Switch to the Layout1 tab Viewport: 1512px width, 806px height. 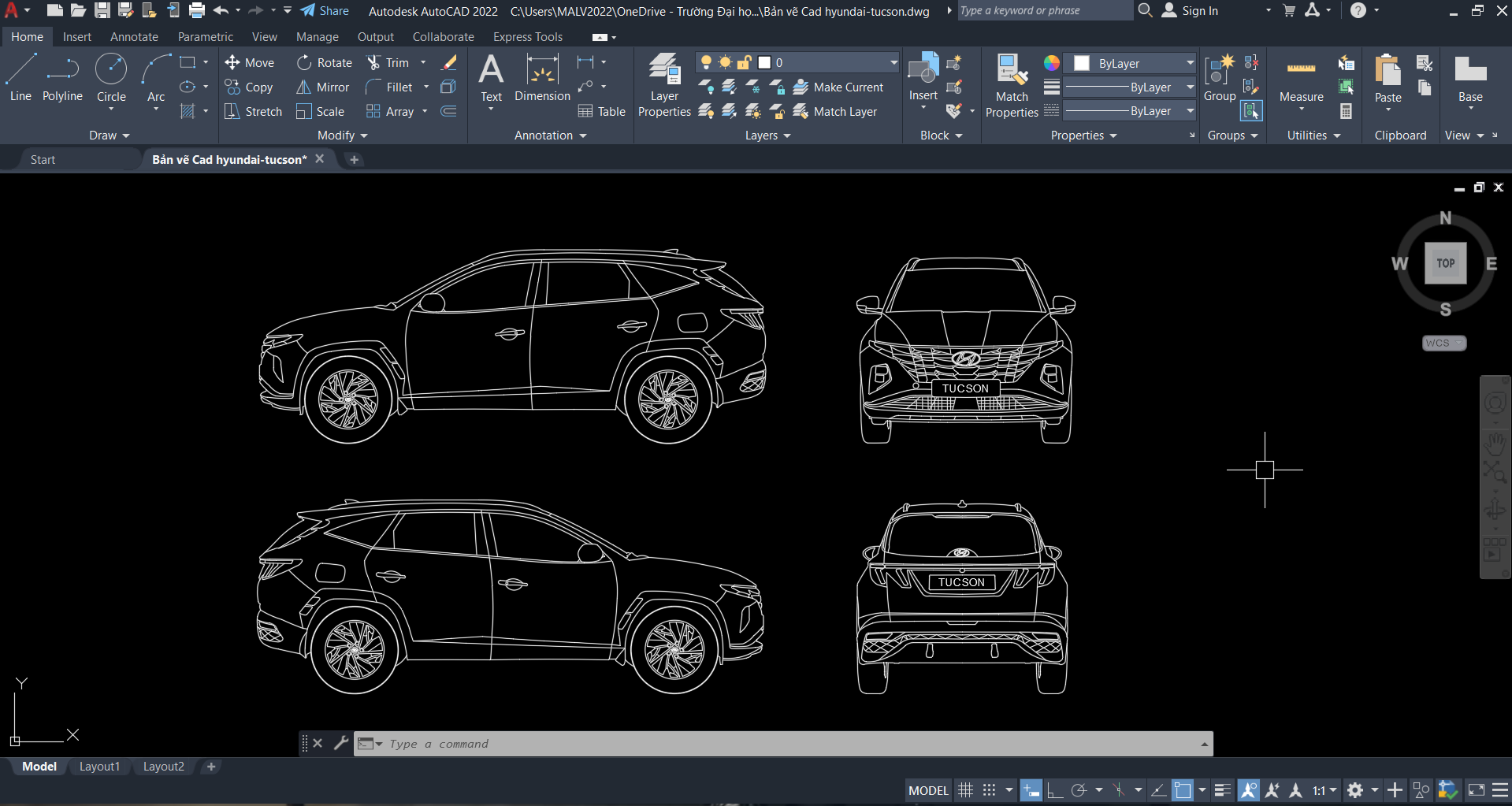99,767
